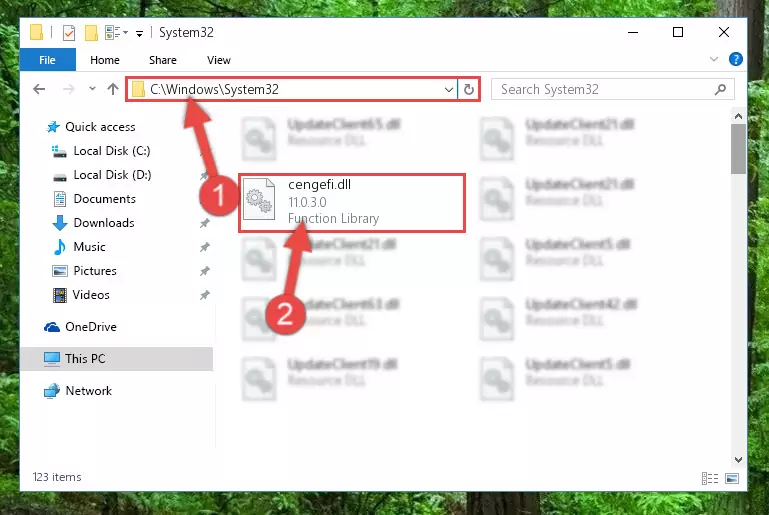The width and height of the screenshot is (769, 515).
Task: Click the cengefi.dll gear file icon
Action: click(x=259, y=199)
